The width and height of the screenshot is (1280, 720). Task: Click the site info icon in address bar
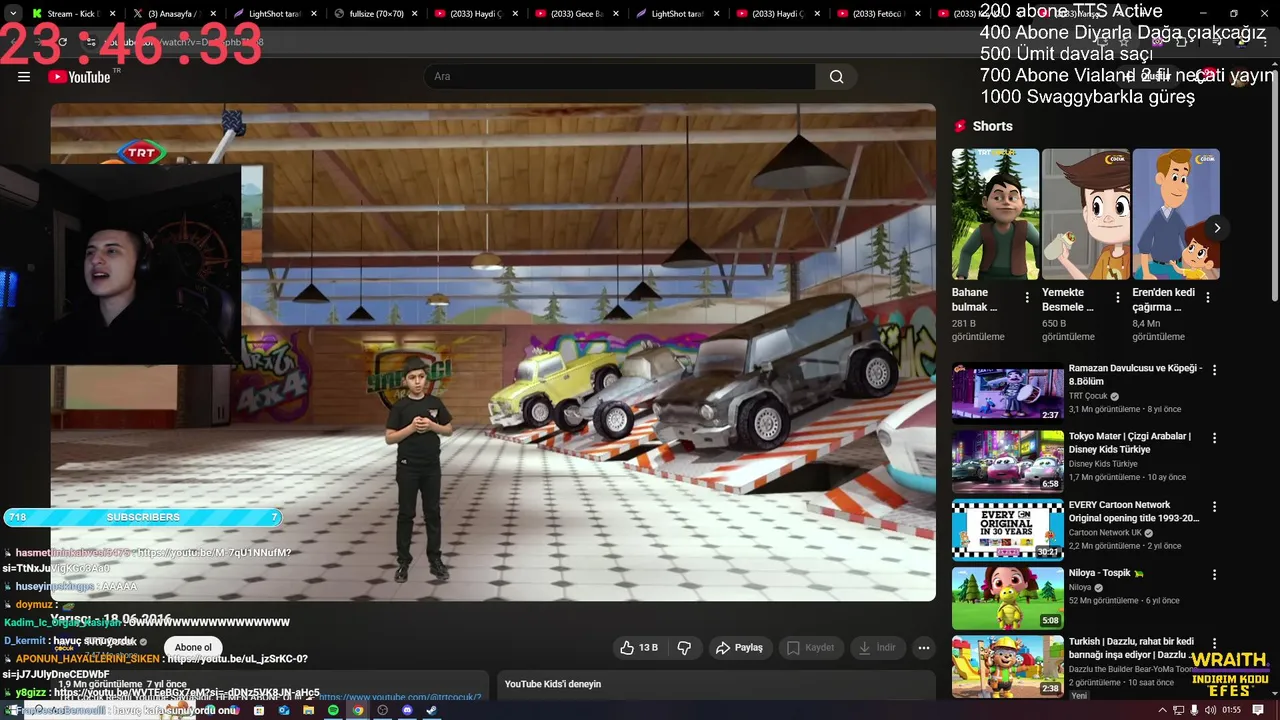[x=91, y=42]
